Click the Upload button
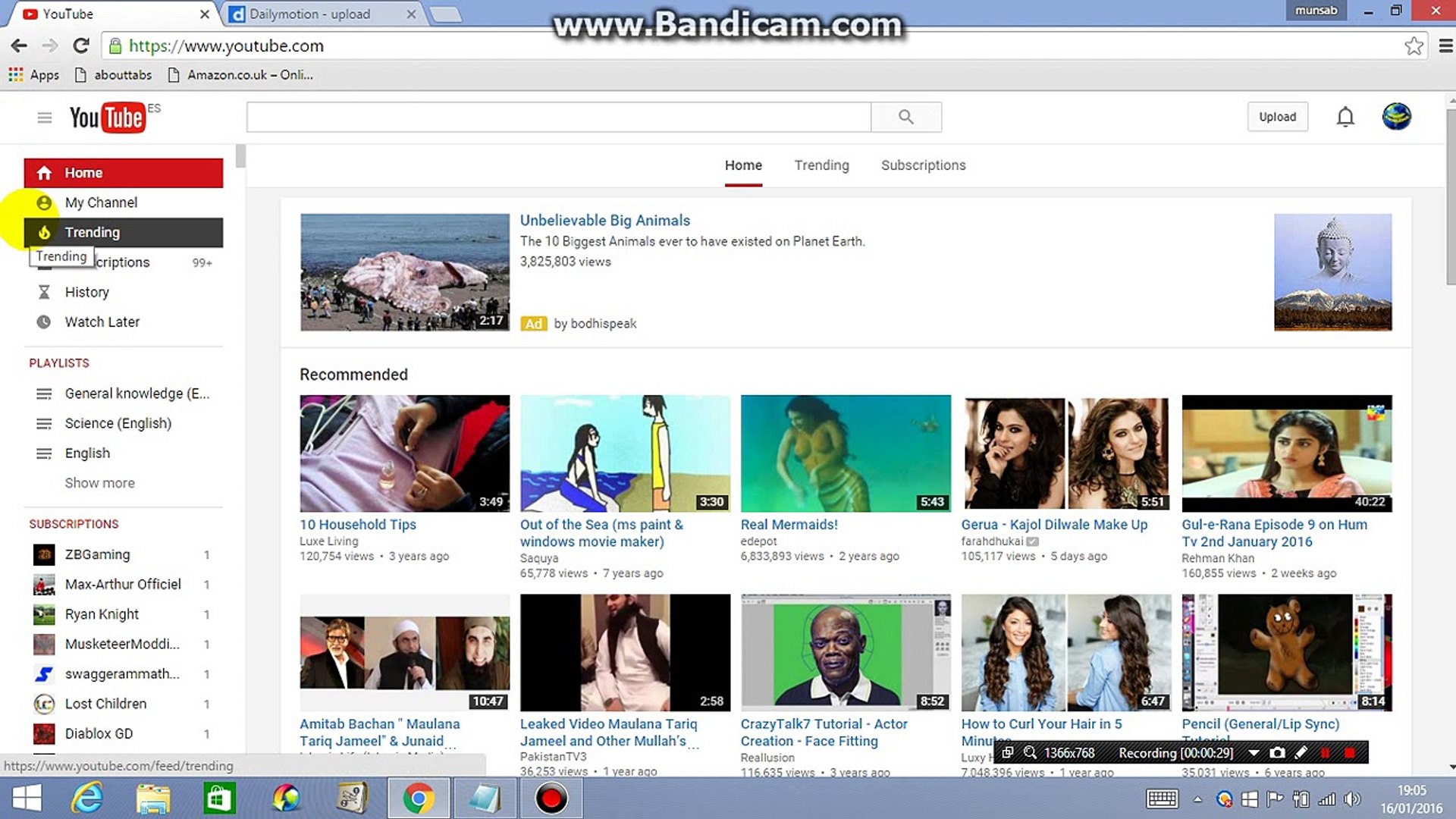1456x819 pixels. click(x=1277, y=117)
